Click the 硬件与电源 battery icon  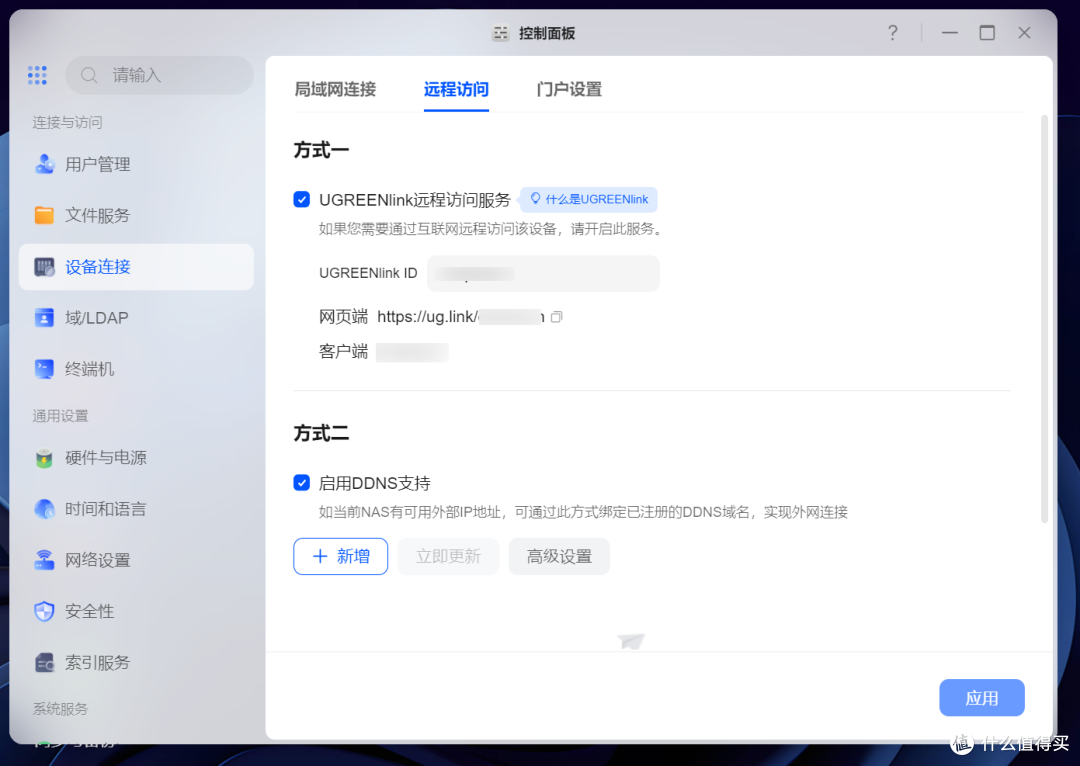click(44, 458)
